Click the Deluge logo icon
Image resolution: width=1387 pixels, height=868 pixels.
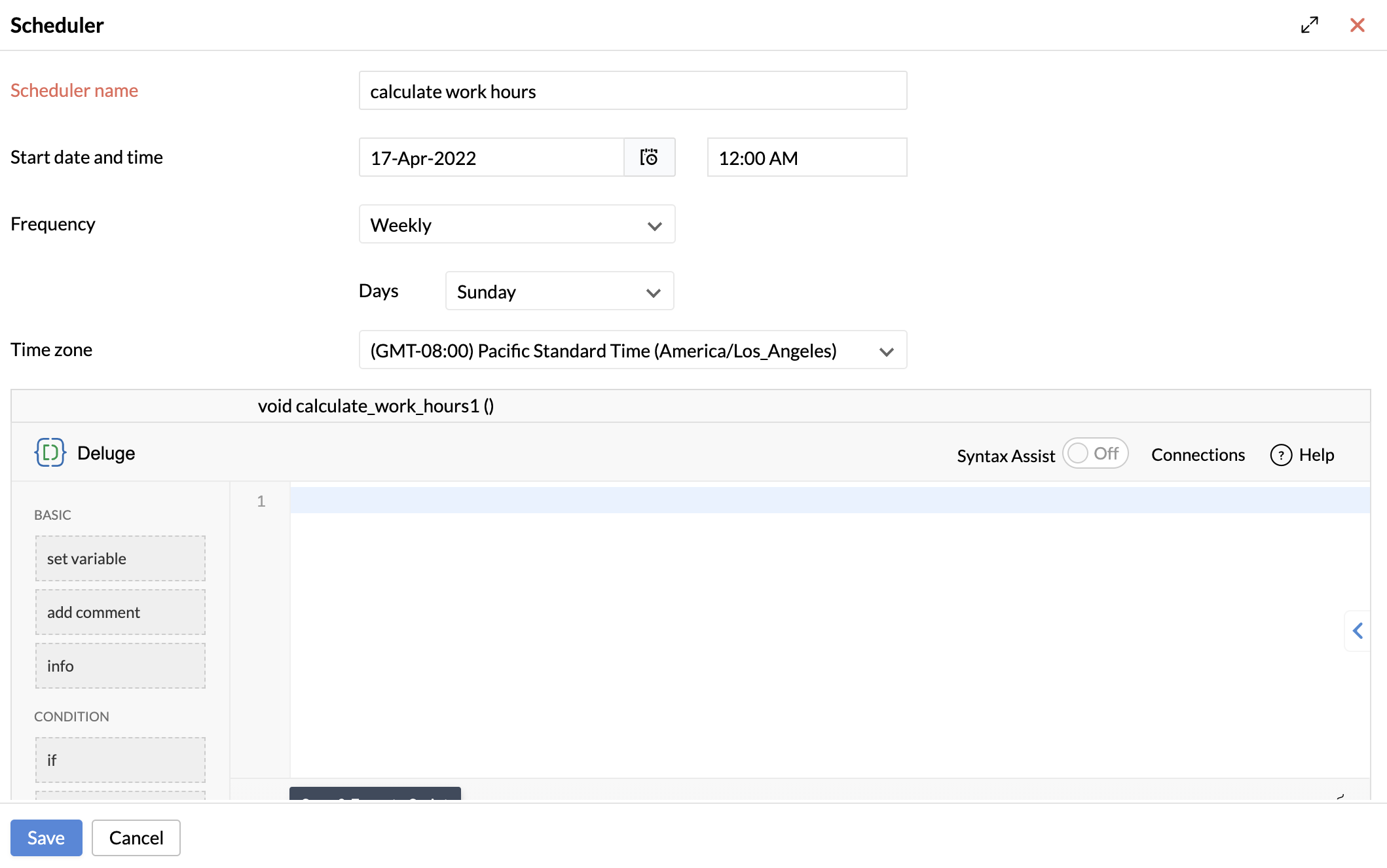(50, 452)
